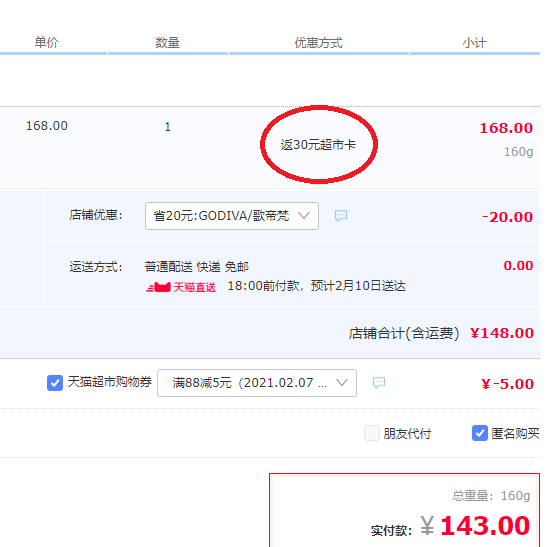Disable the 匿名购买 checkbox
The width and height of the screenshot is (550, 547).
coord(479,433)
